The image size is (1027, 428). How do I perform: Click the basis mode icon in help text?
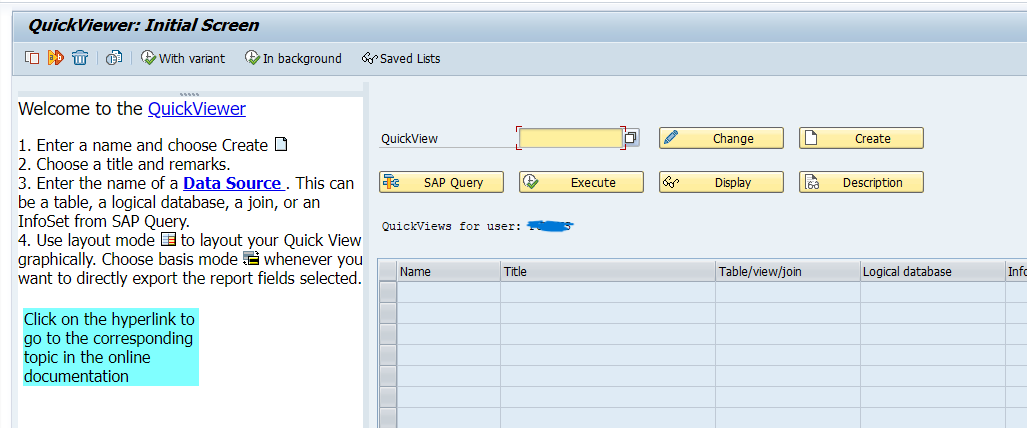251,258
